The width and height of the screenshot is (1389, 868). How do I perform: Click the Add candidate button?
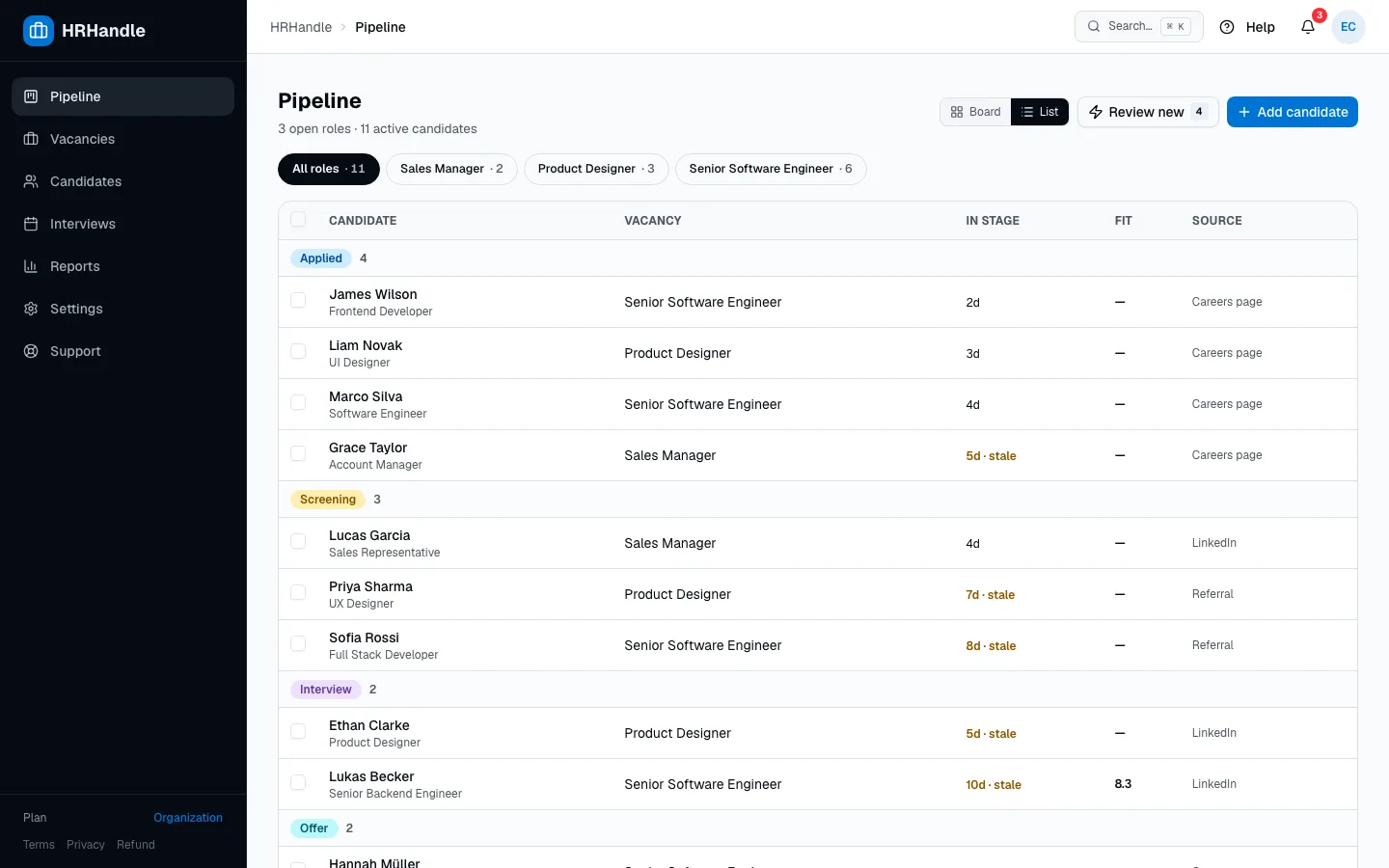[x=1293, y=112]
